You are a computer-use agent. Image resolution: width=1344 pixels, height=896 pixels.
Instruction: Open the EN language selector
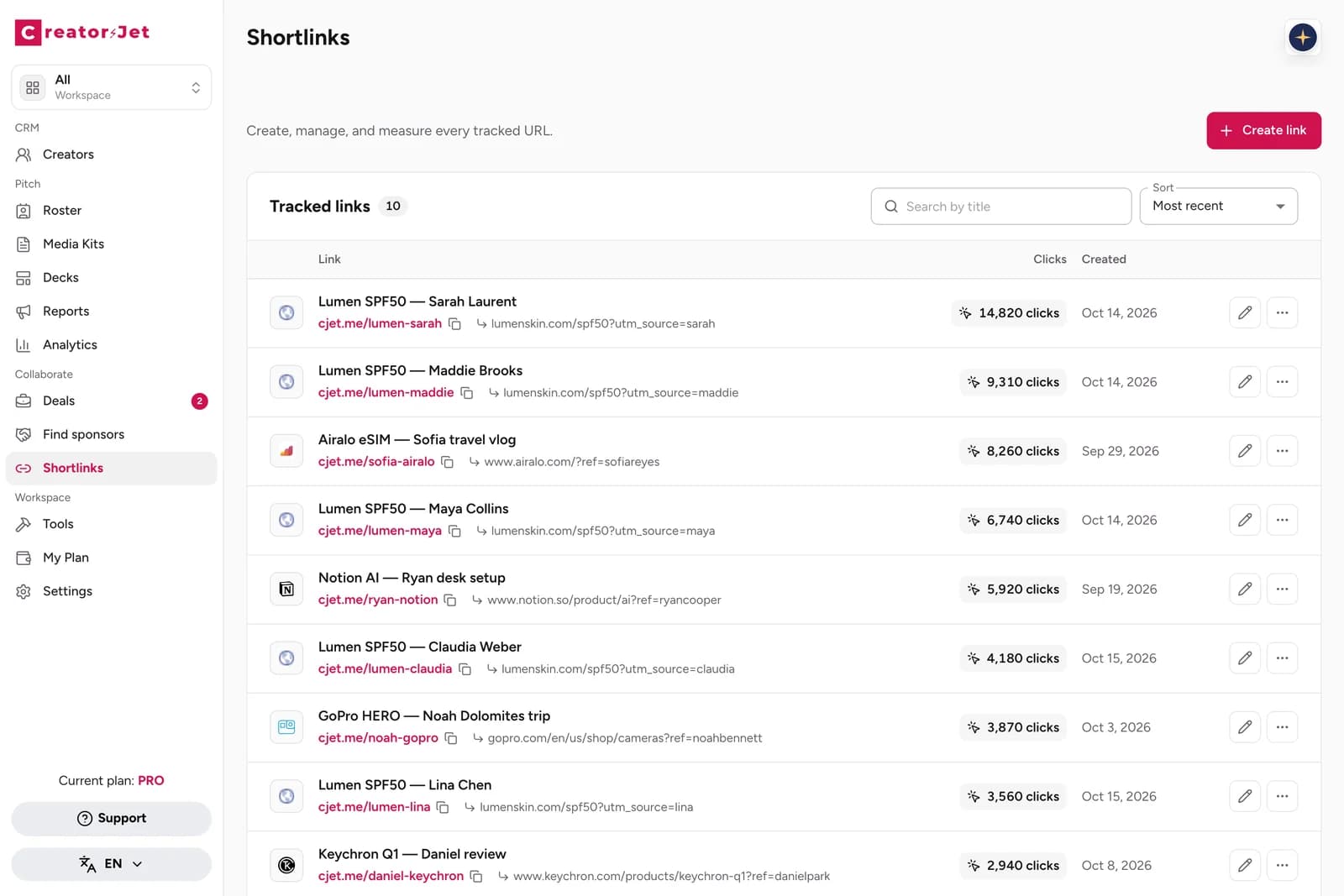111,864
